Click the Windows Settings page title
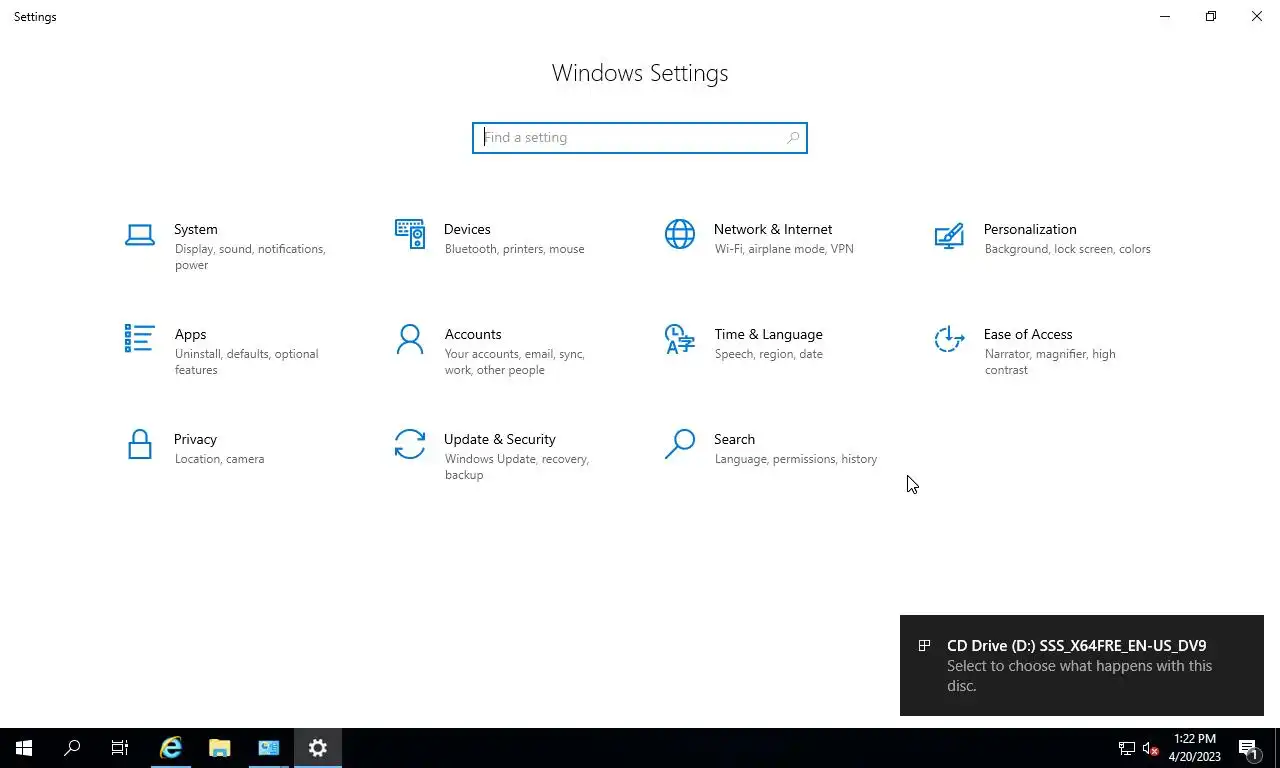The width and height of the screenshot is (1280, 768). point(640,73)
